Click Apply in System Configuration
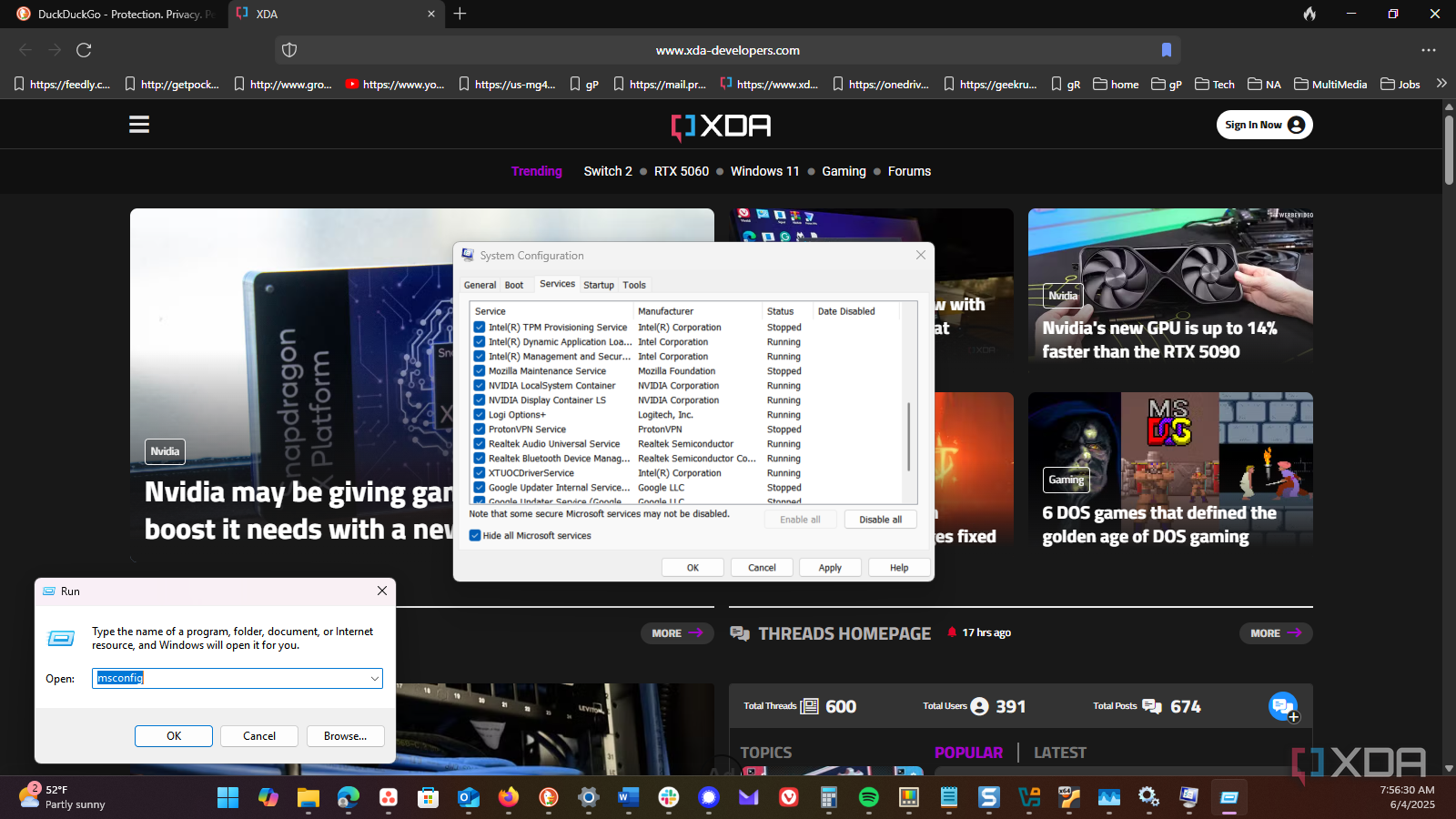The height and width of the screenshot is (819, 1456). pyautogui.click(x=830, y=568)
